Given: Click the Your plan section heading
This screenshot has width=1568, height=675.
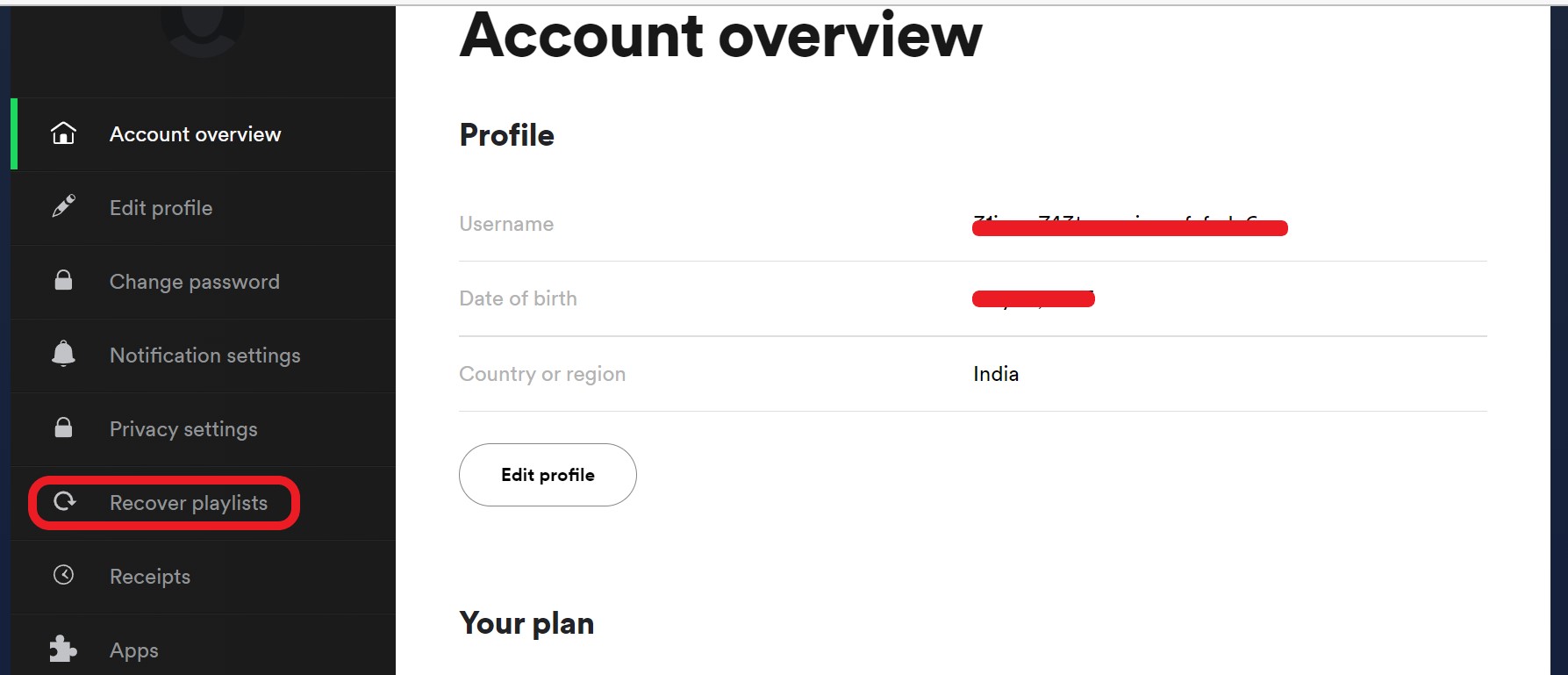Looking at the screenshot, I should pyautogui.click(x=526, y=623).
